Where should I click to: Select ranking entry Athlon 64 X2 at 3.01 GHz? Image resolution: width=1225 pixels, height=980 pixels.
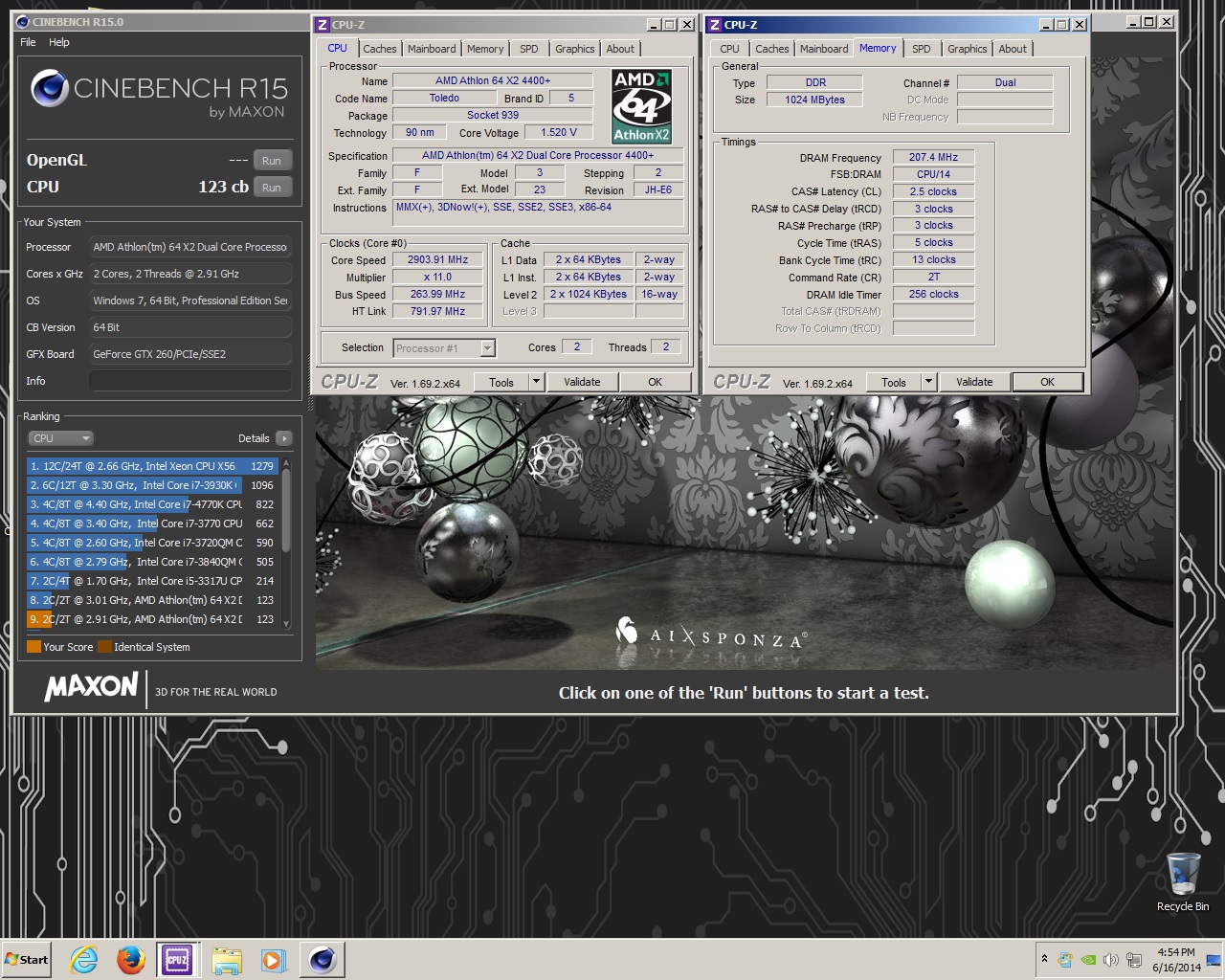point(152,600)
